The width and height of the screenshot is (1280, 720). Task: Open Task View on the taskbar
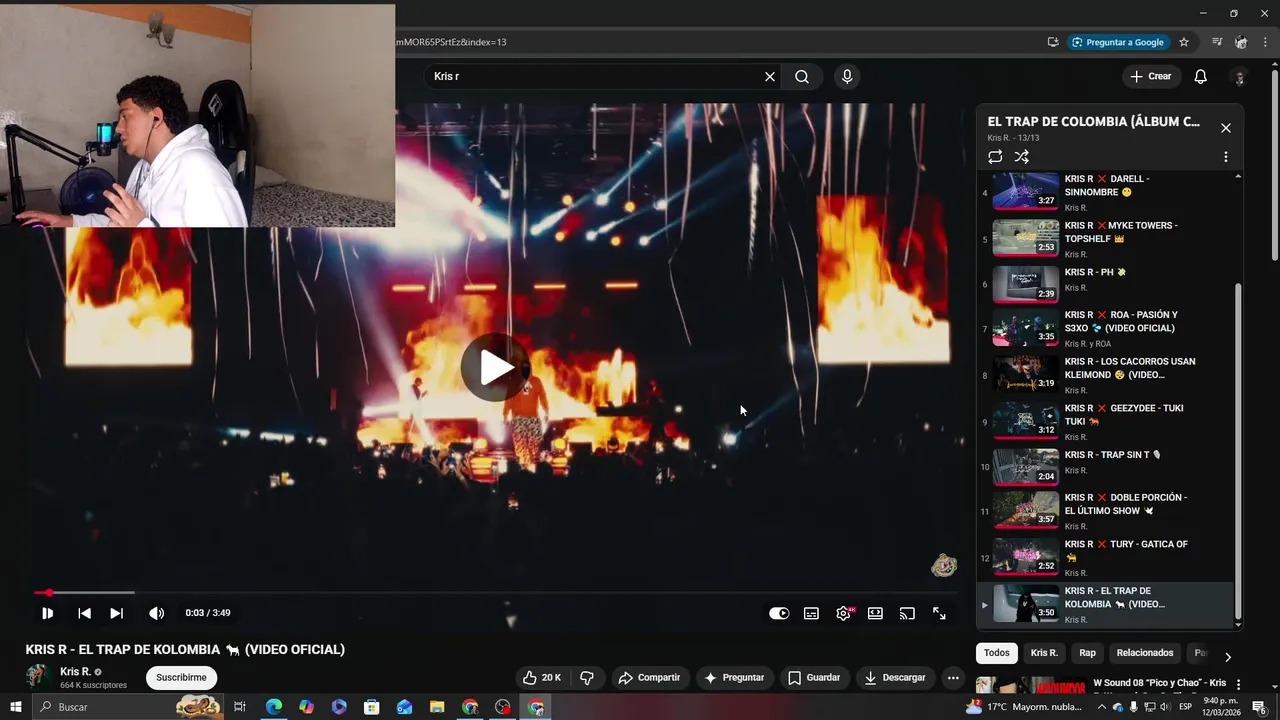[x=240, y=707]
